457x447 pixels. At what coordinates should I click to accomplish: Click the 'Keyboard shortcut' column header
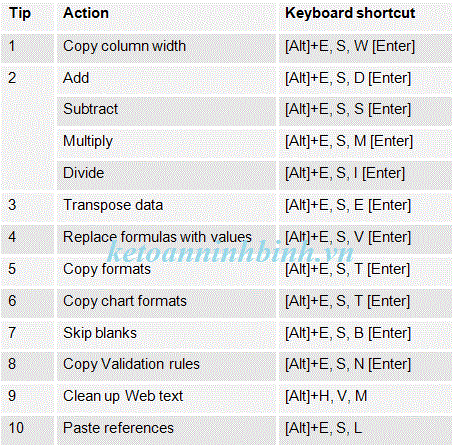coord(365,16)
